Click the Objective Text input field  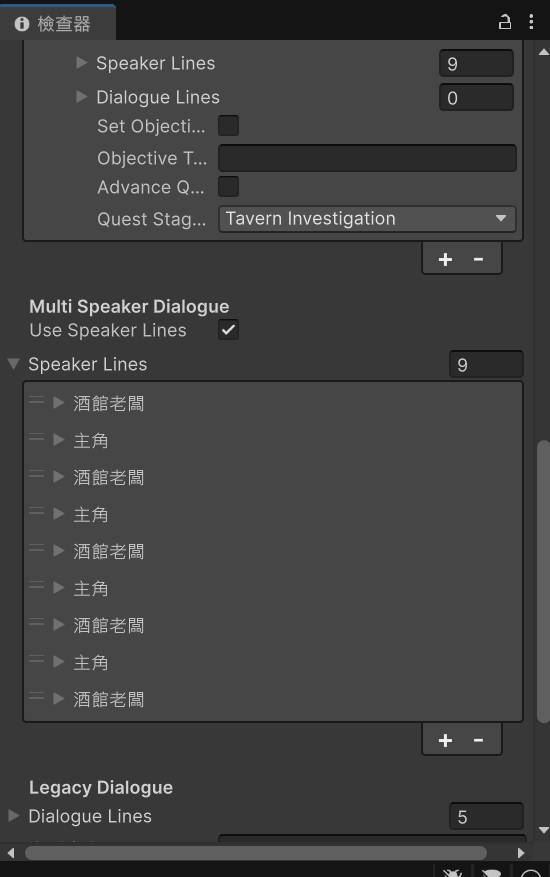click(367, 158)
